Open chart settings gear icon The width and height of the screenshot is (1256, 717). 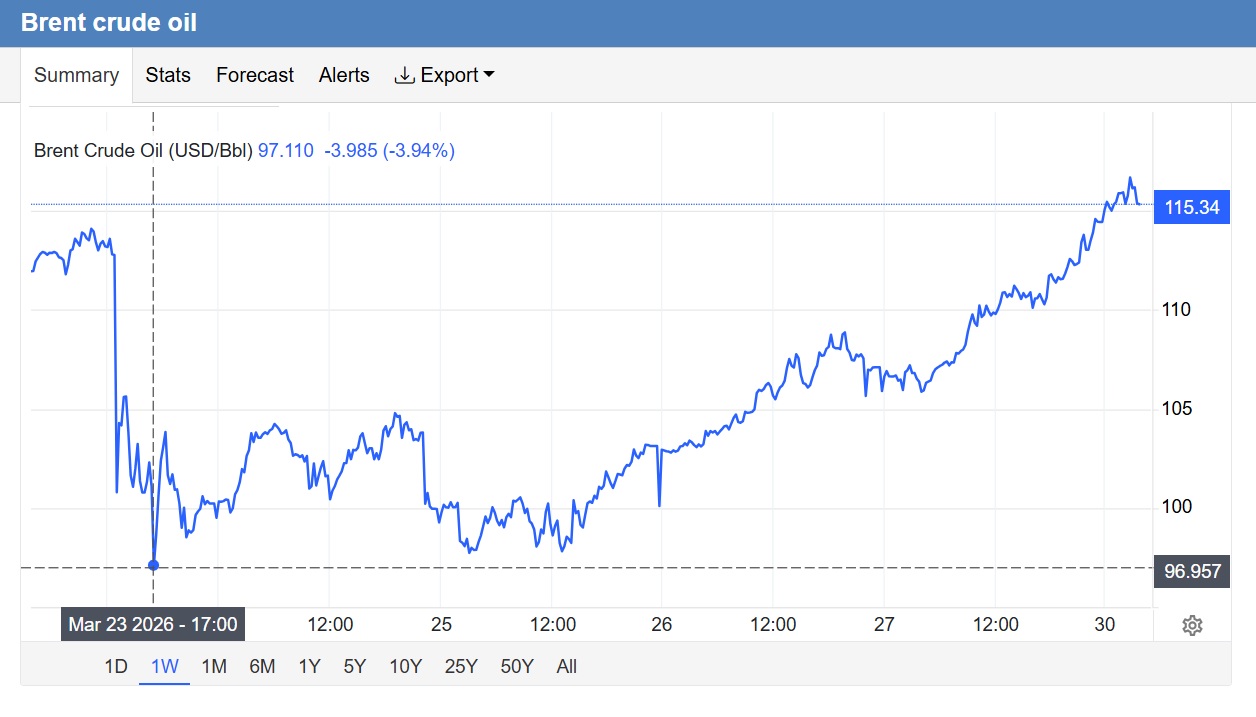pos(1191,626)
